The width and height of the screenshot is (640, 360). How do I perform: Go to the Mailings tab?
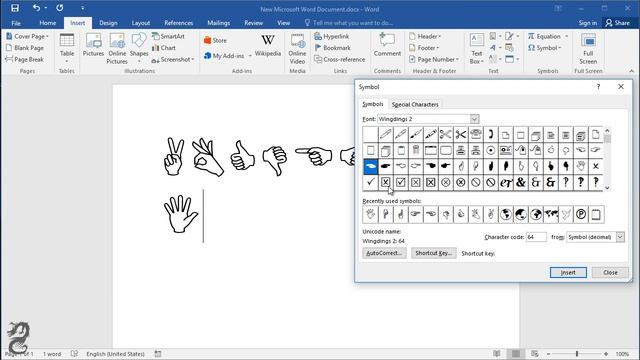point(218,23)
